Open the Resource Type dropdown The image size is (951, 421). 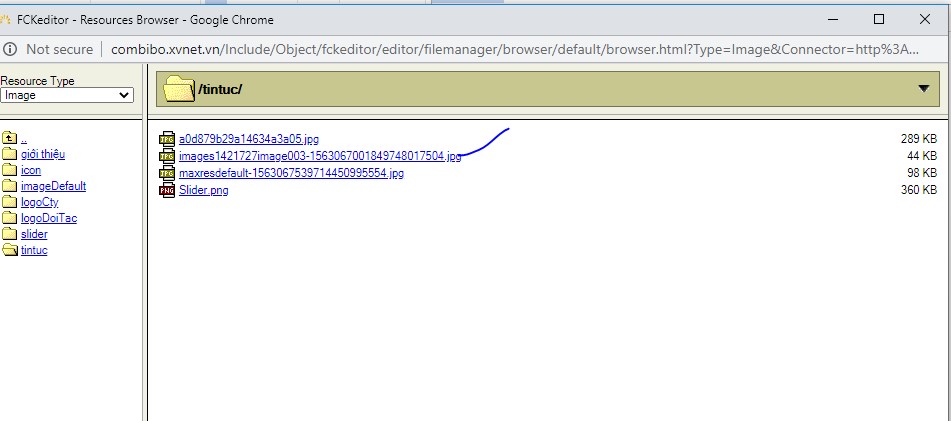coord(67,95)
